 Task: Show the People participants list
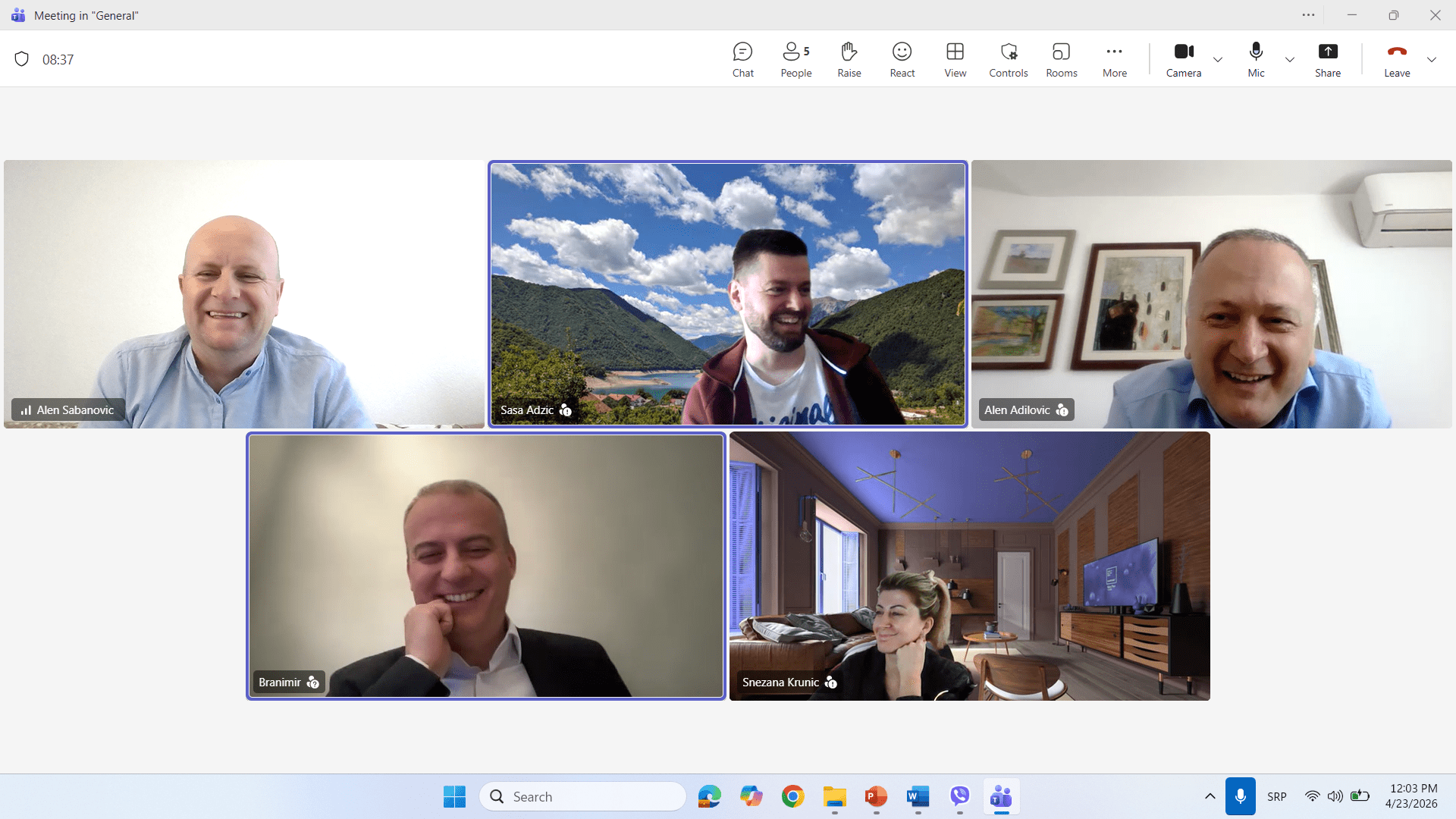point(795,60)
